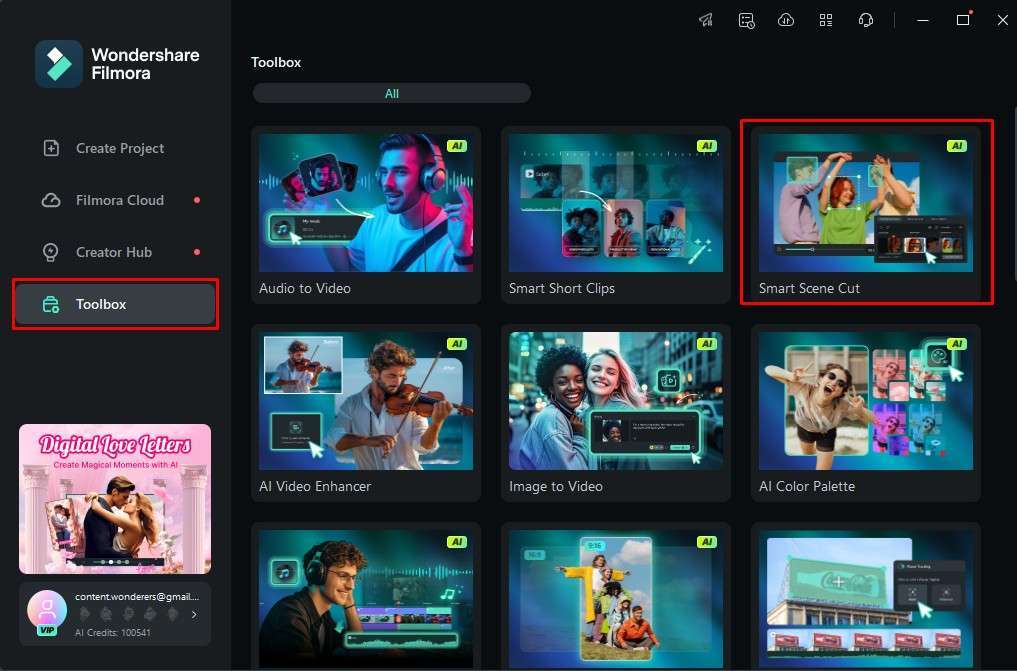The width and height of the screenshot is (1017, 671).
Task: Click the vertical scrollbar on the right
Action: point(1014,194)
